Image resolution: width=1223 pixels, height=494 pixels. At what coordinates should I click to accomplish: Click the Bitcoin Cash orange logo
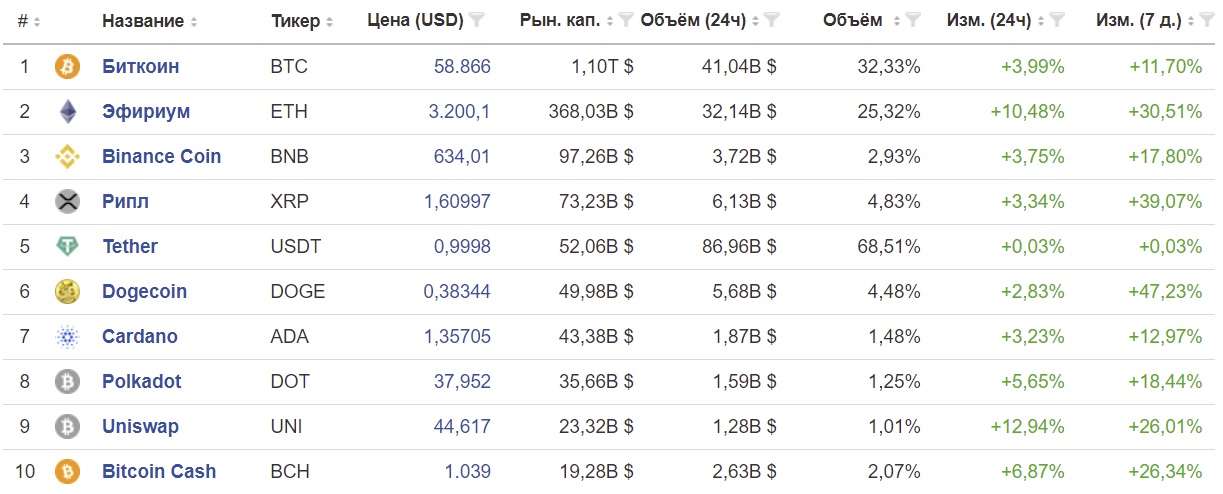67,471
